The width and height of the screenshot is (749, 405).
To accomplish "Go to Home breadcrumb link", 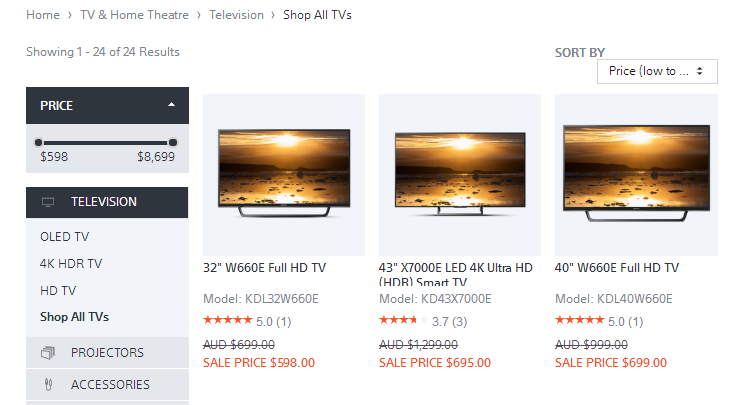I will point(43,15).
